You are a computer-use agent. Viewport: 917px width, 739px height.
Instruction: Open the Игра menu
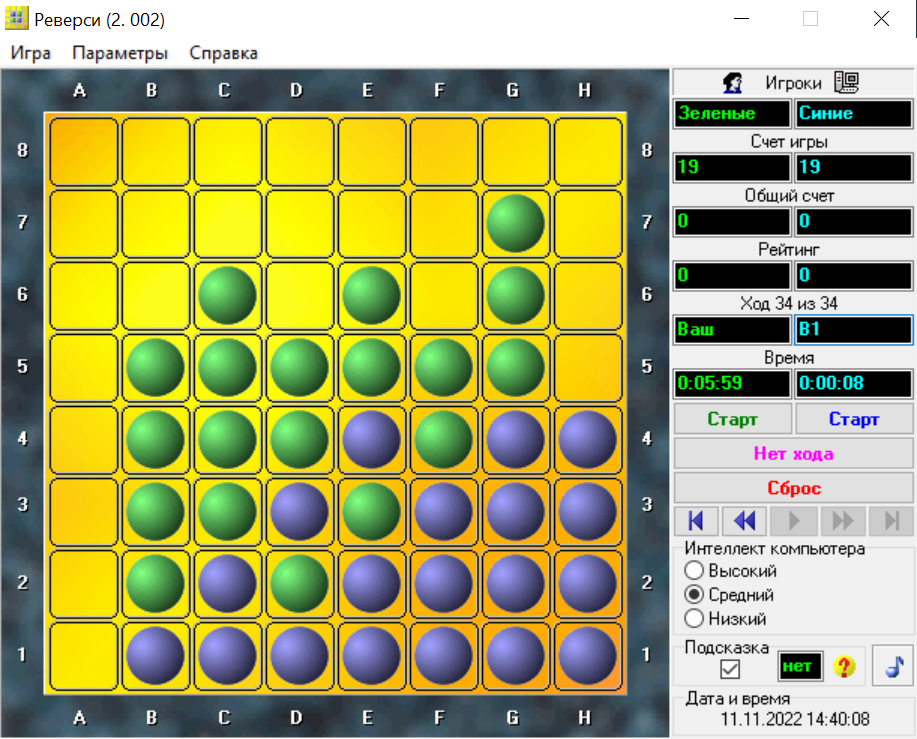pyautogui.click(x=31, y=53)
